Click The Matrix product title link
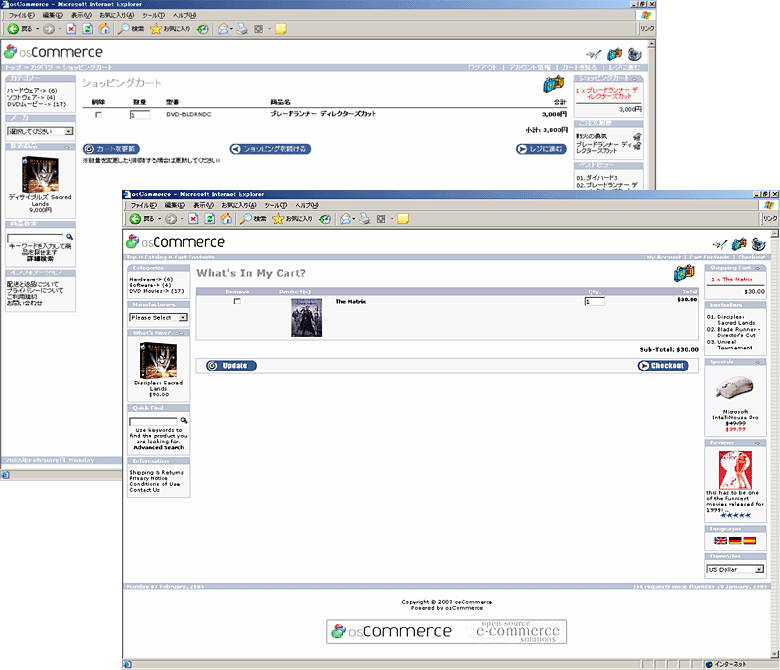Screen dimensions: 780x670 [351, 301]
